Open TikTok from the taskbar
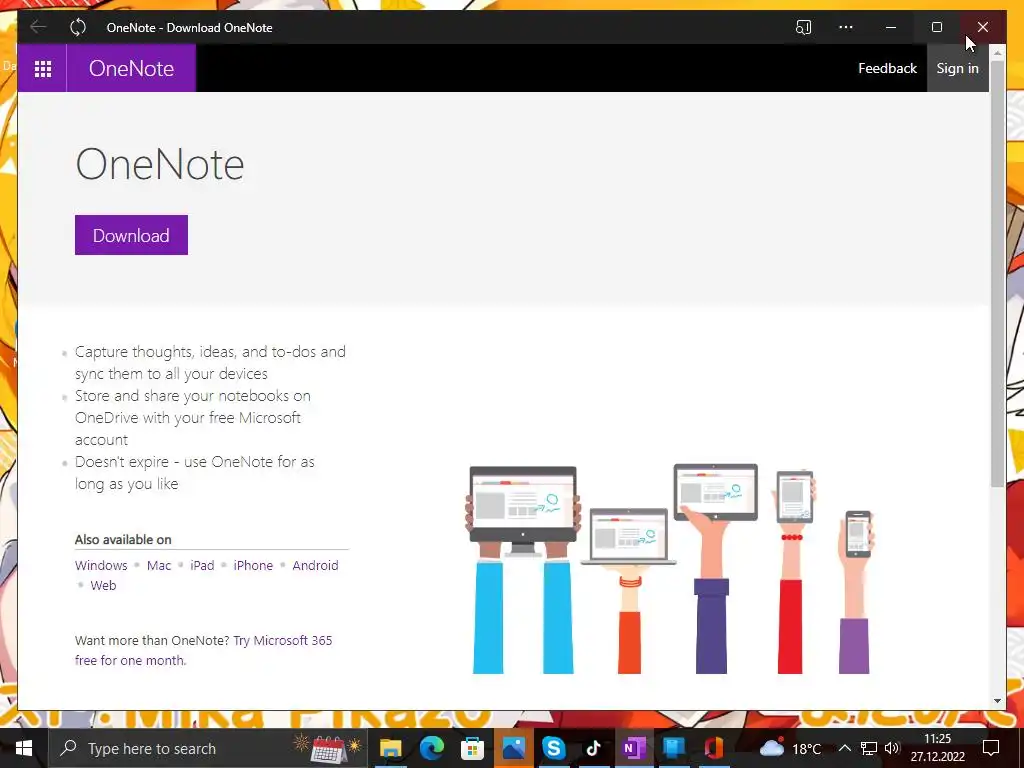The height and width of the screenshot is (768, 1024). point(594,748)
